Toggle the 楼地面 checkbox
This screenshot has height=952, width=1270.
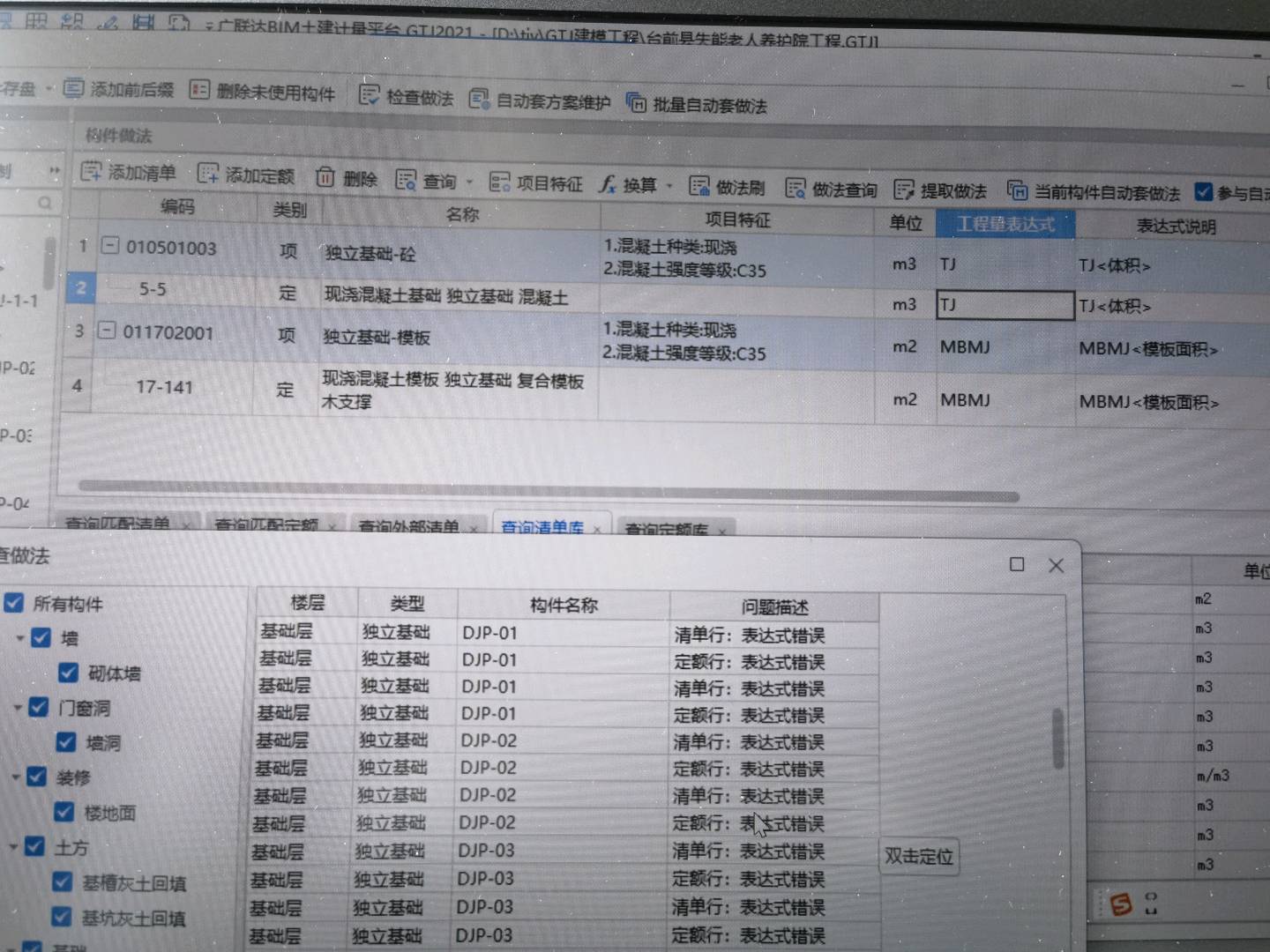pos(63,812)
